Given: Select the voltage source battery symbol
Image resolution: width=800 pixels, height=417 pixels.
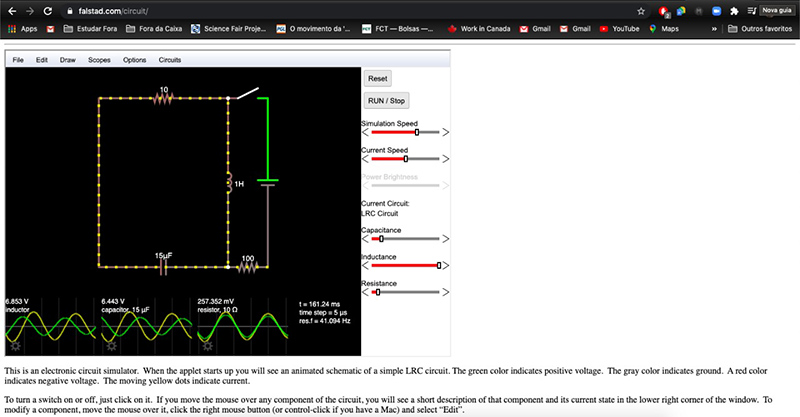Looking at the screenshot, I should coord(267,183).
